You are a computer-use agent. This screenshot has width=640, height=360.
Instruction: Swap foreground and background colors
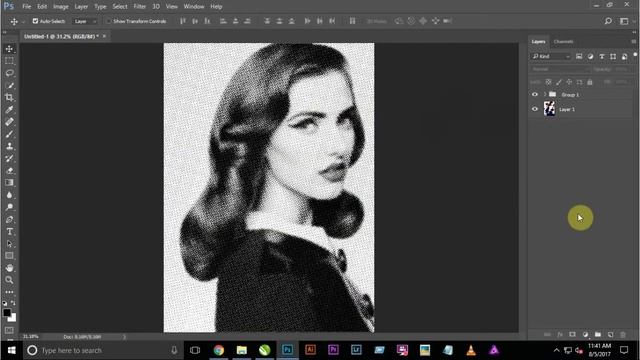coord(13,303)
